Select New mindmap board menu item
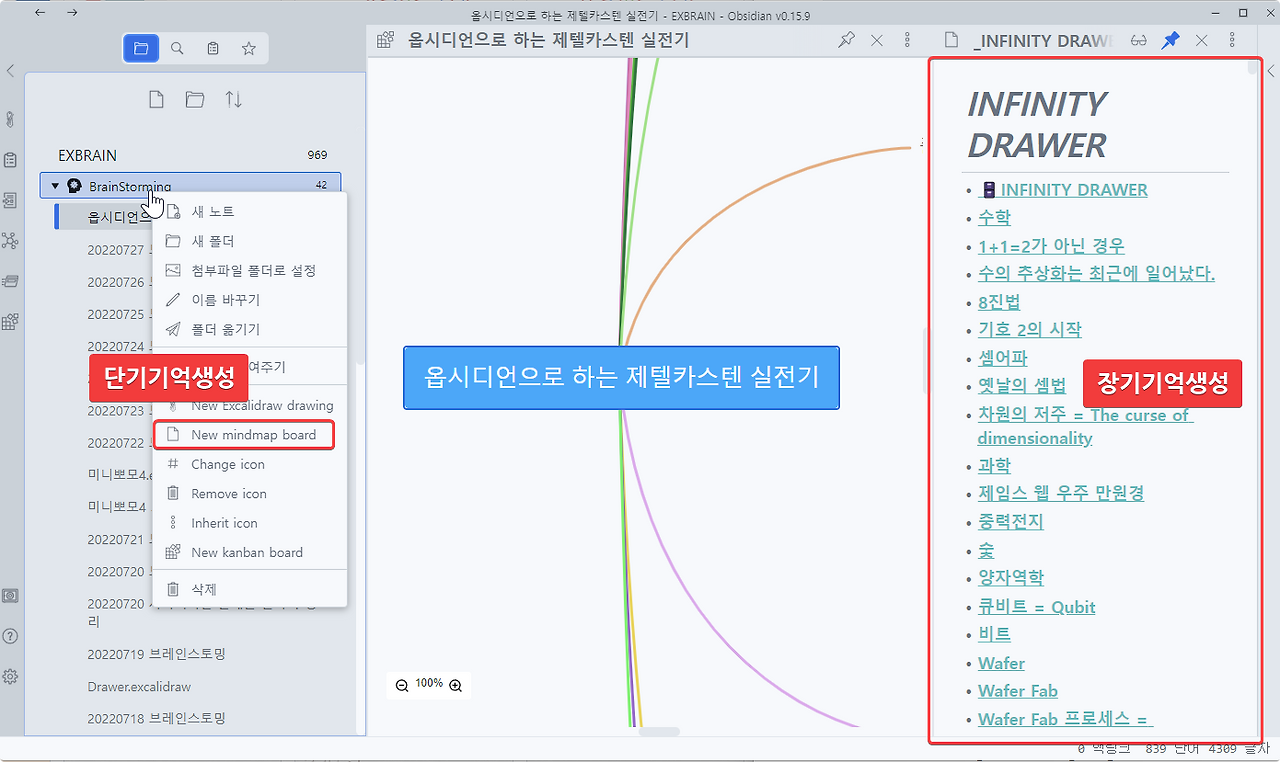Screen dimensions: 1280x762 [x=243, y=435]
